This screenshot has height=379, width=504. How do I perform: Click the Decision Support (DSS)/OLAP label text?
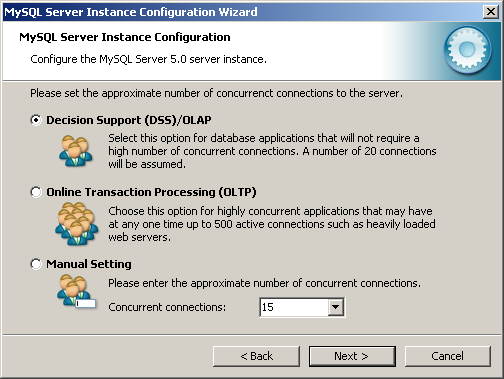(129, 120)
